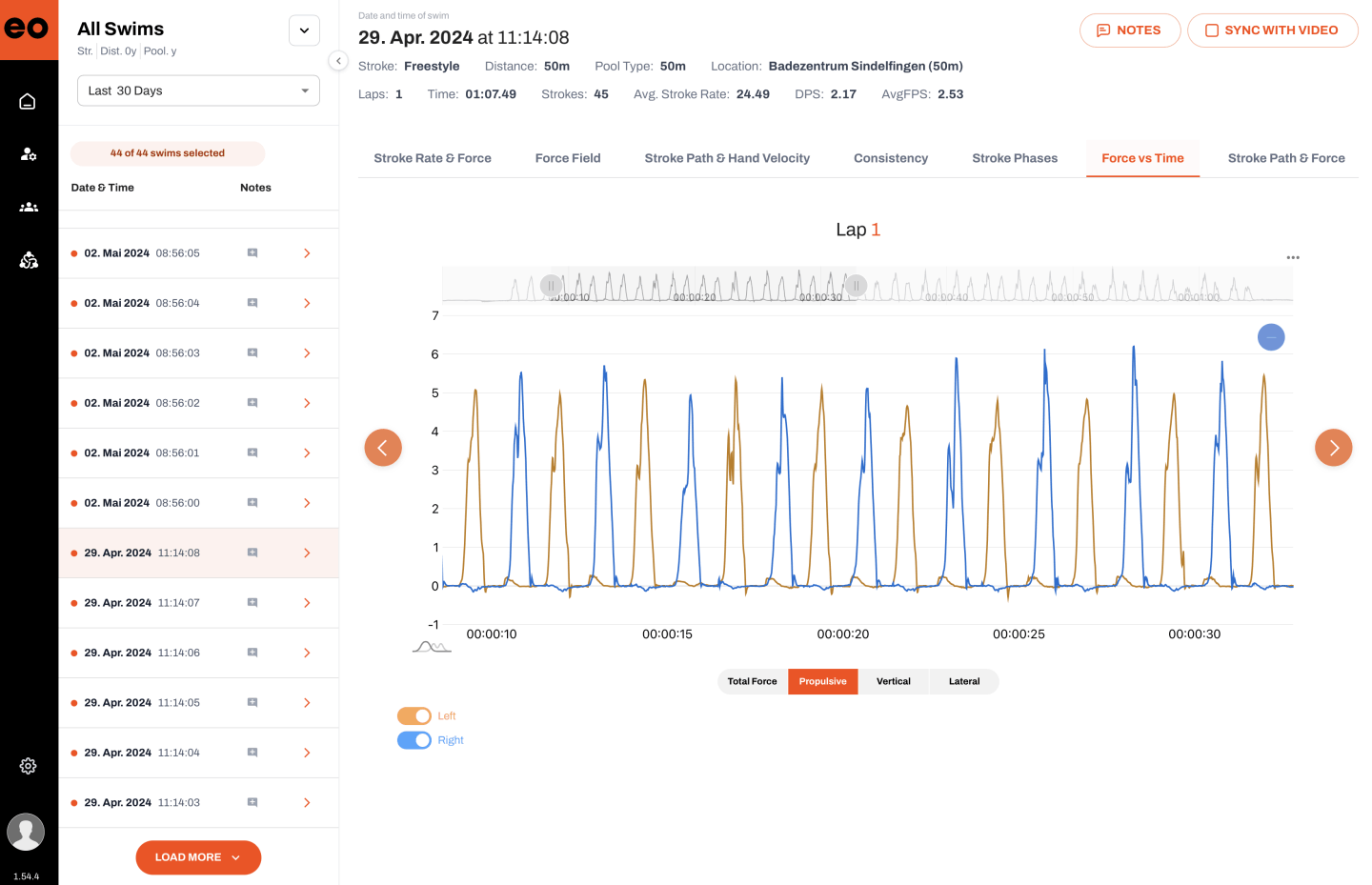The image size is (1372, 885).
Task: Open note icon for 29. Apr. 11:14:06
Action: tap(252, 653)
